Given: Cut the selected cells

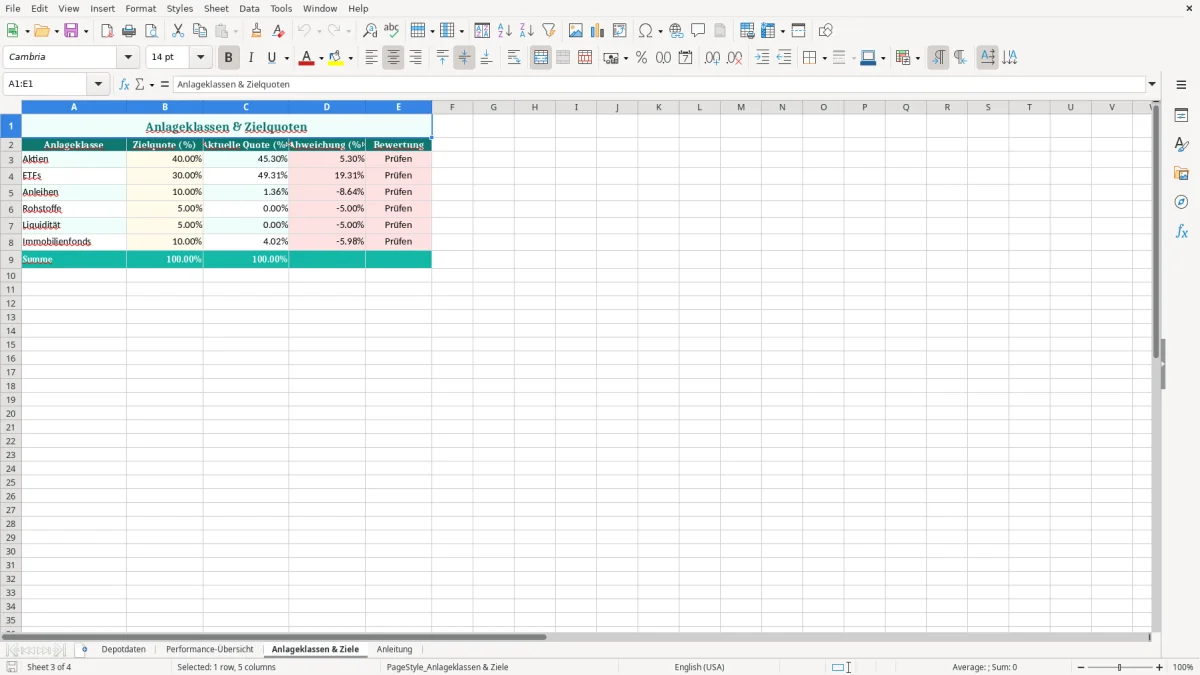Looking at the screenshot, I should point(178,31).
